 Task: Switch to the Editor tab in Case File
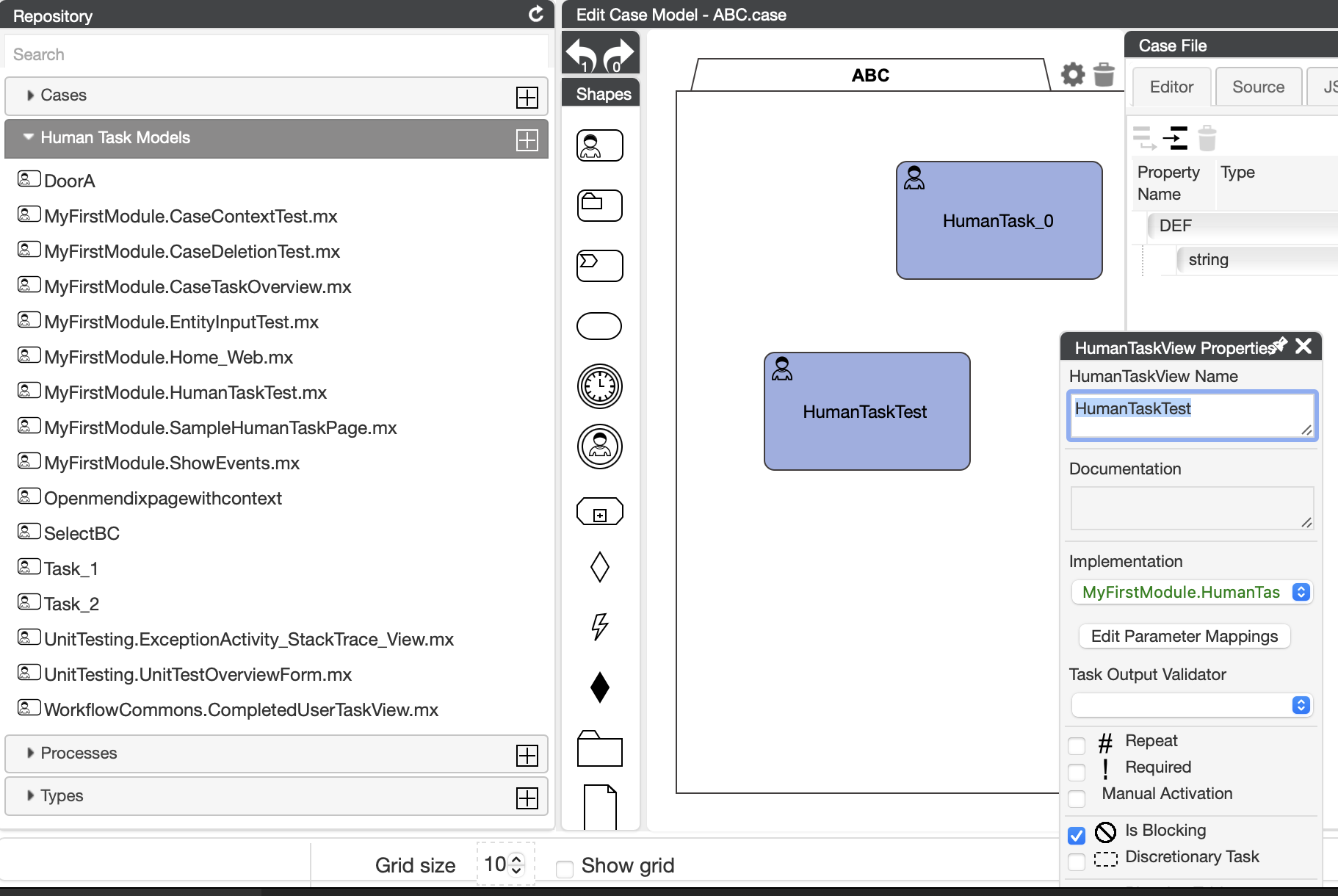click(x=1171, y=87)
